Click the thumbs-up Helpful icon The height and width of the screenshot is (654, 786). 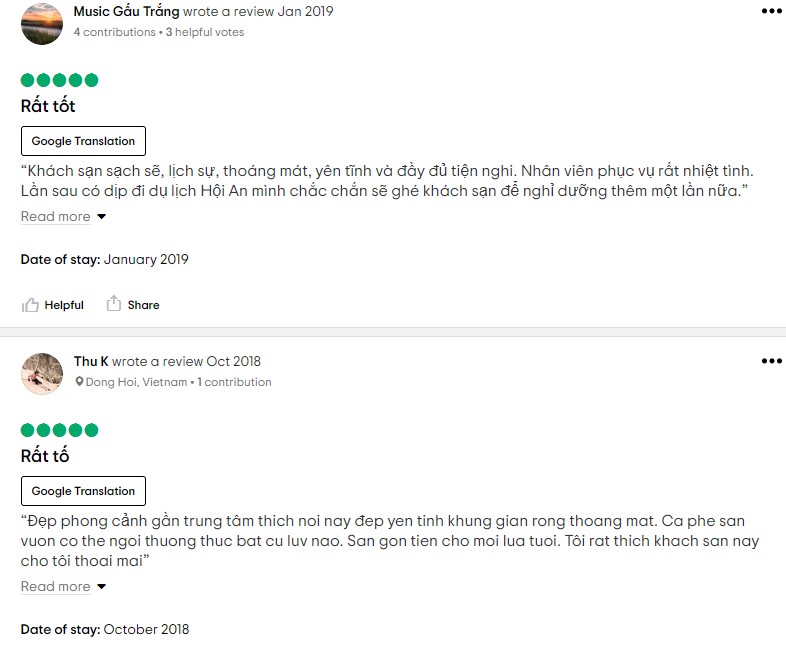[x=30, y=305]
